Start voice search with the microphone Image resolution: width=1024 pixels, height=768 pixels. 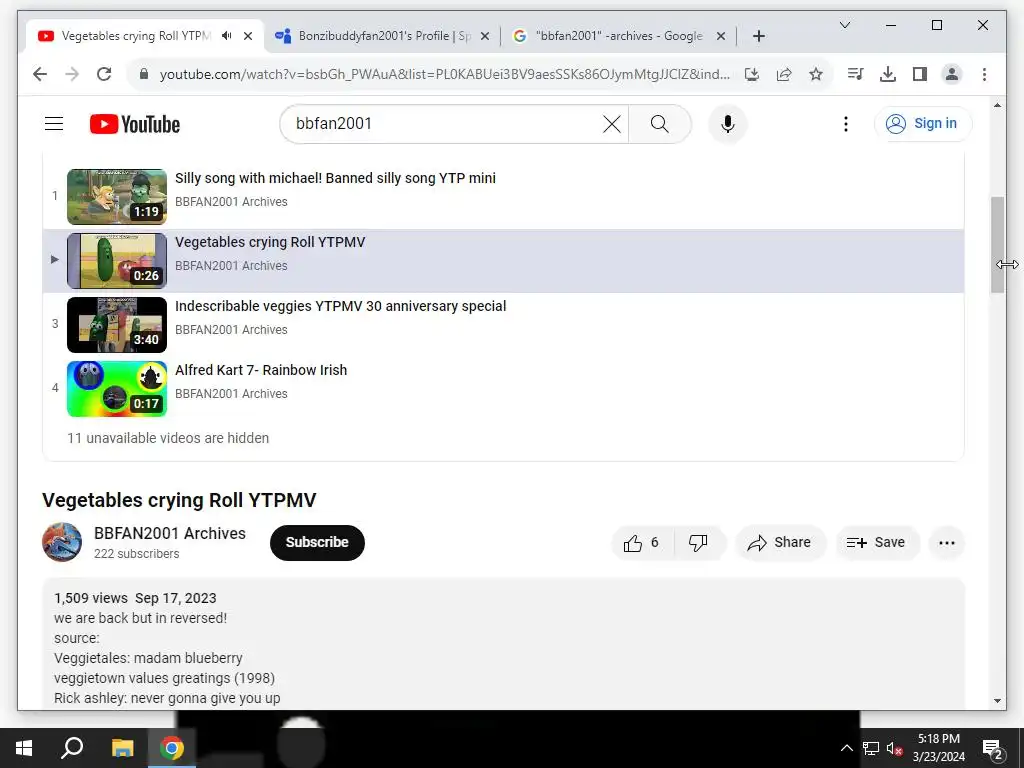pyautogui.click(x=728, y=124)
